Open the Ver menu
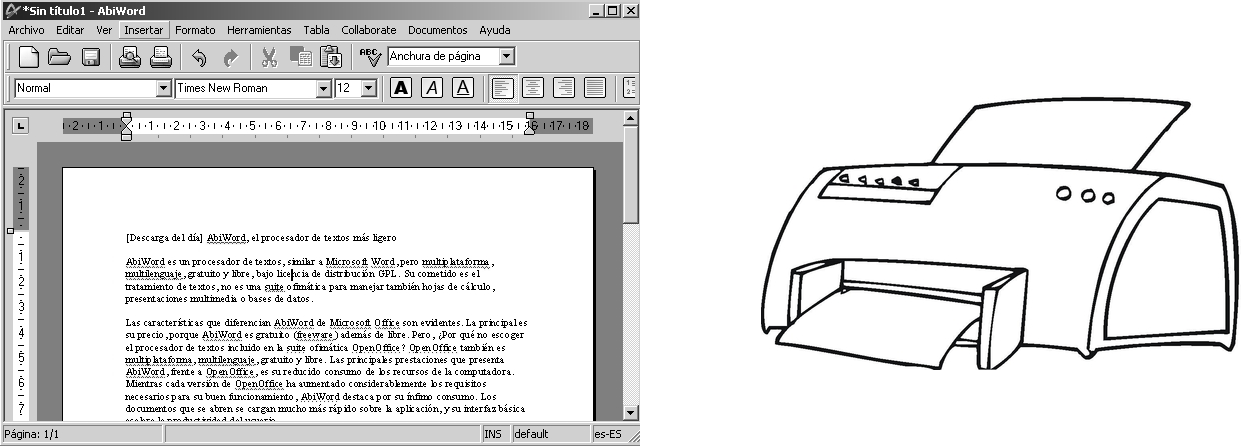Image resolution: width=1246 pixels, height=448 pixels. [104, 30]
